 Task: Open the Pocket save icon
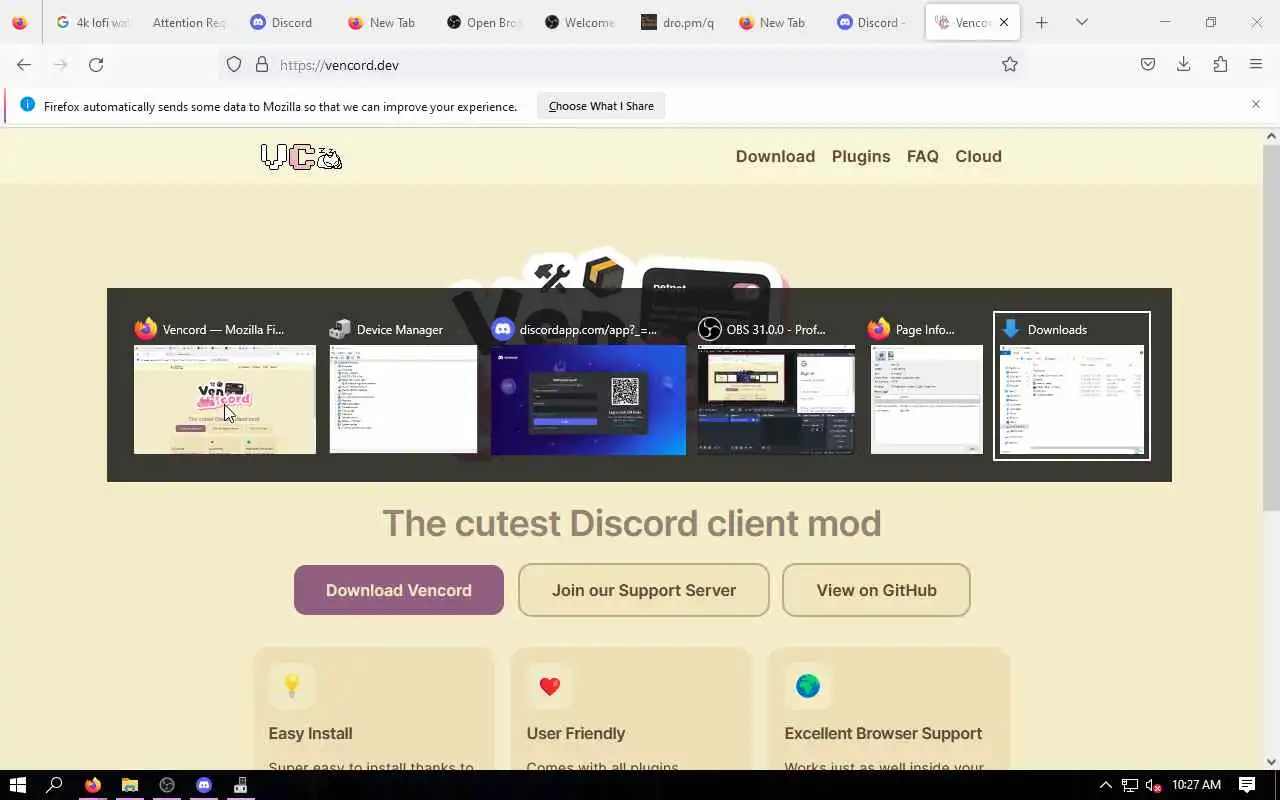click(1148, 65)
